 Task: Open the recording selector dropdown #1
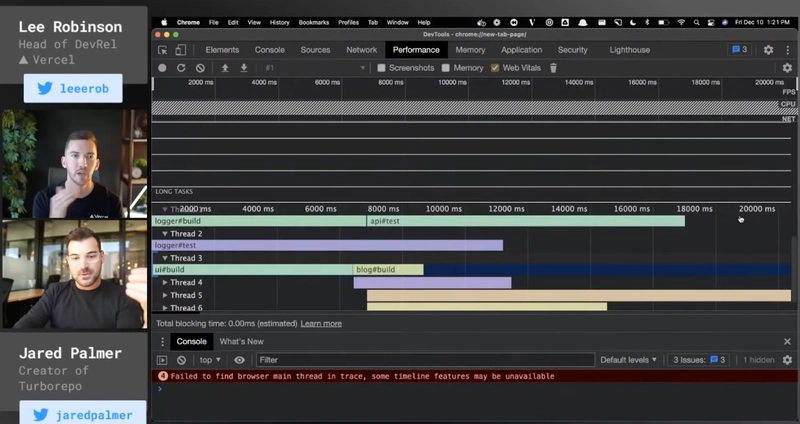point(315,68)
